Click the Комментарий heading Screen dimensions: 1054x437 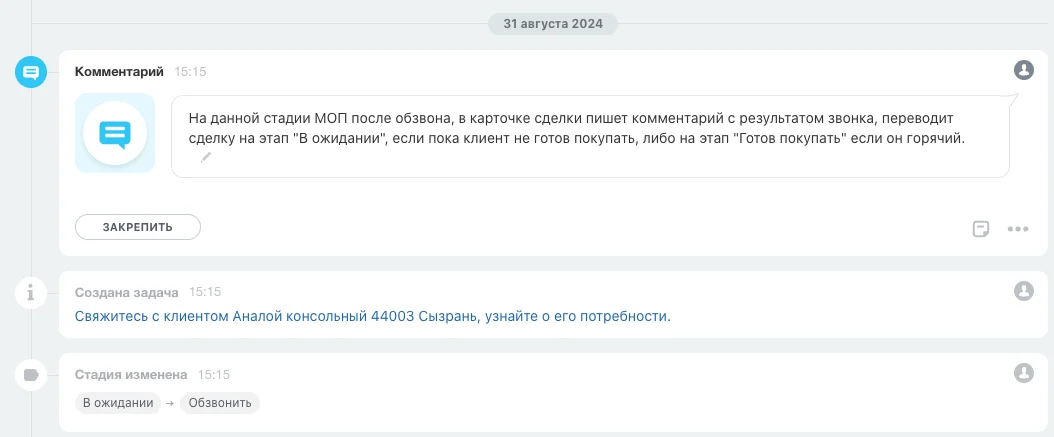point(119,71)
